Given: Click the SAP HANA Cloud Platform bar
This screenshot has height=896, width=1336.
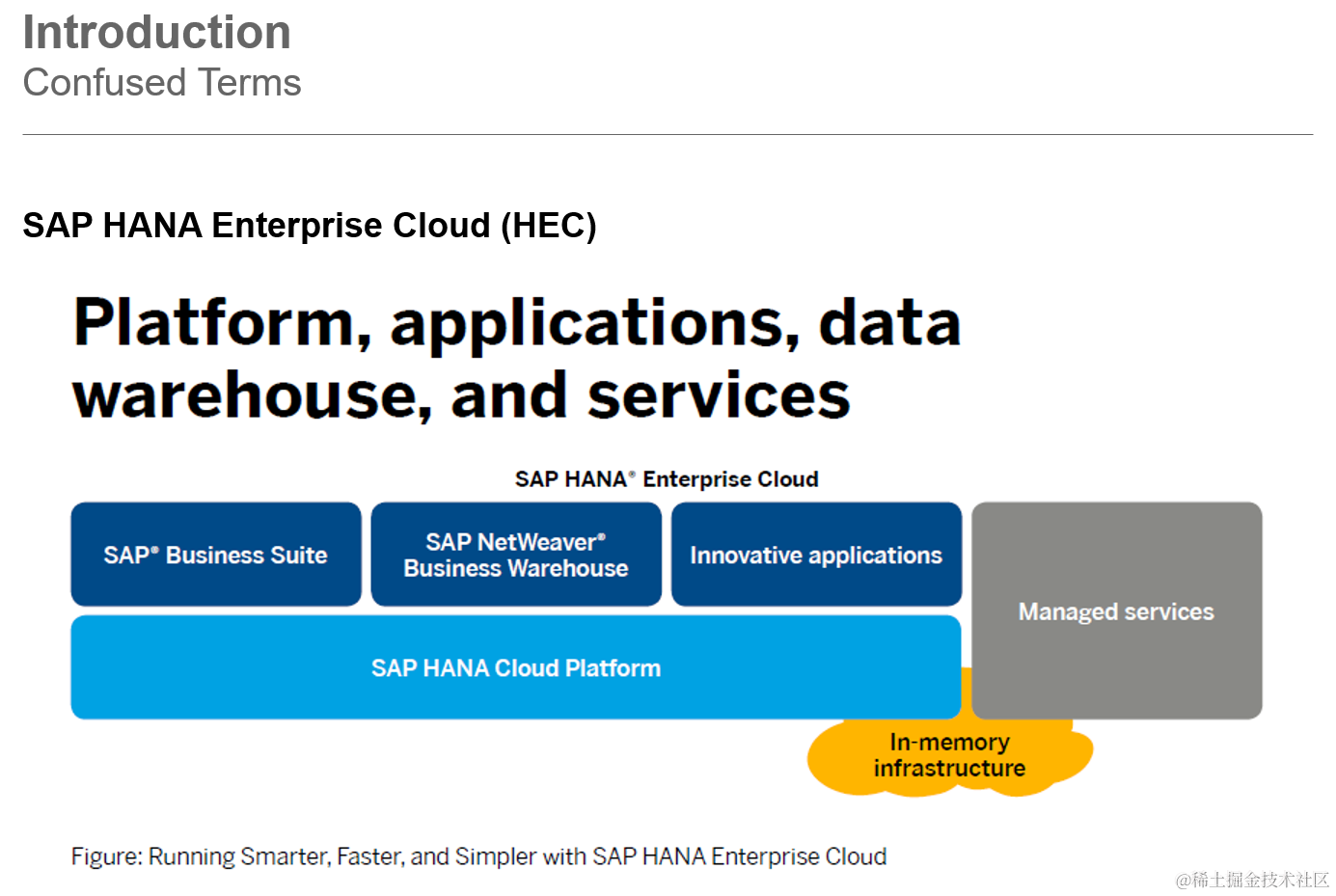Looking at the screenshot, I should coord(516,667).
